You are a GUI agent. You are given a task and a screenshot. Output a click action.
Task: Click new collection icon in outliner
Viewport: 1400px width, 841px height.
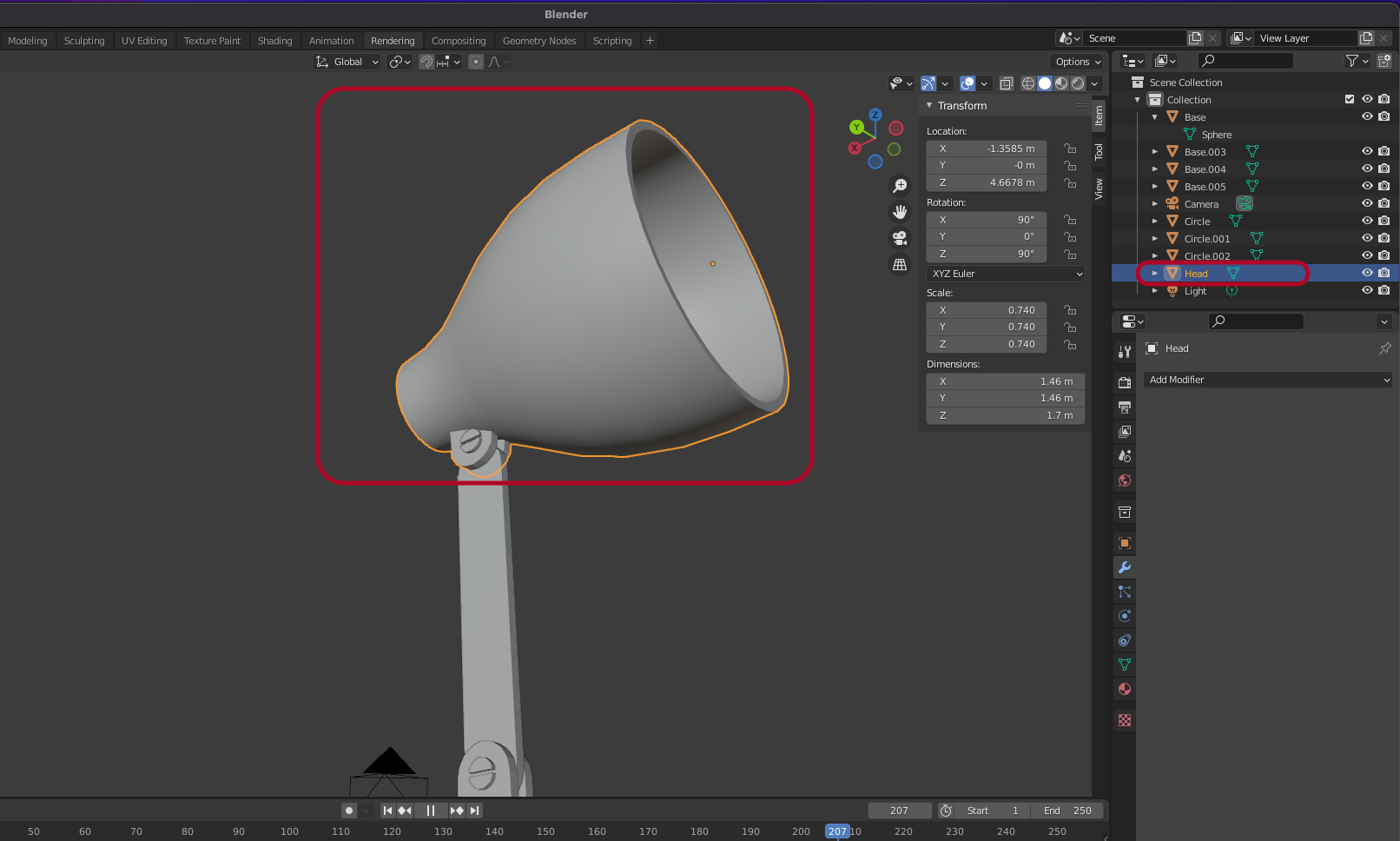[1384, 61]
